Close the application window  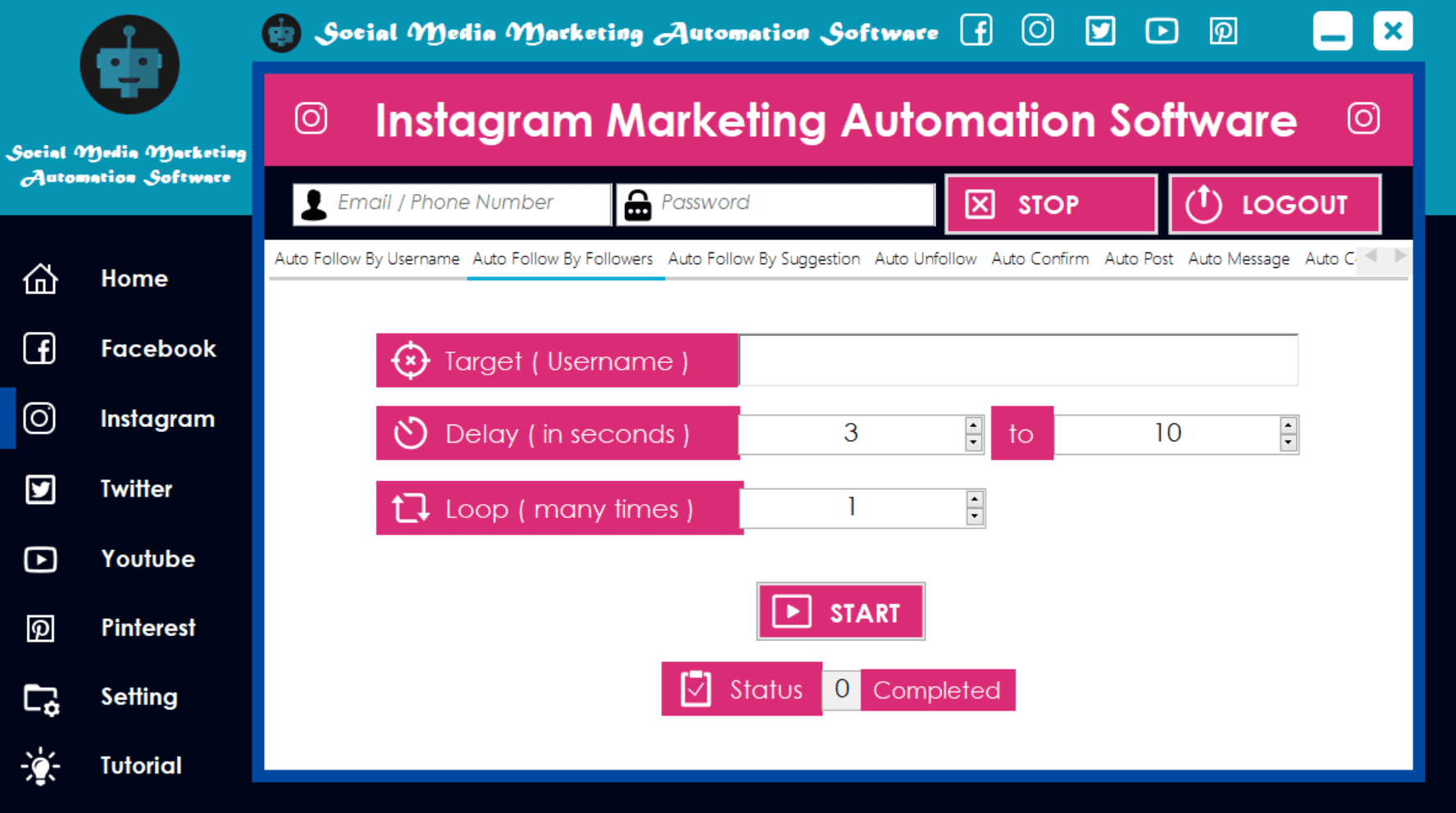(x=1393, y=31)
